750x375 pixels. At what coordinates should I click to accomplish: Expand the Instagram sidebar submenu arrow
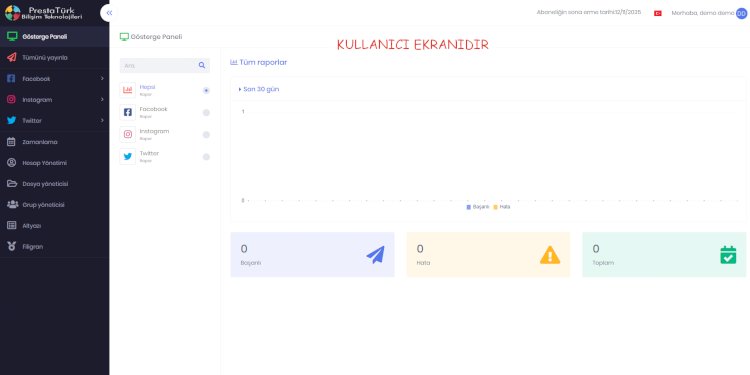coord(102,99)
